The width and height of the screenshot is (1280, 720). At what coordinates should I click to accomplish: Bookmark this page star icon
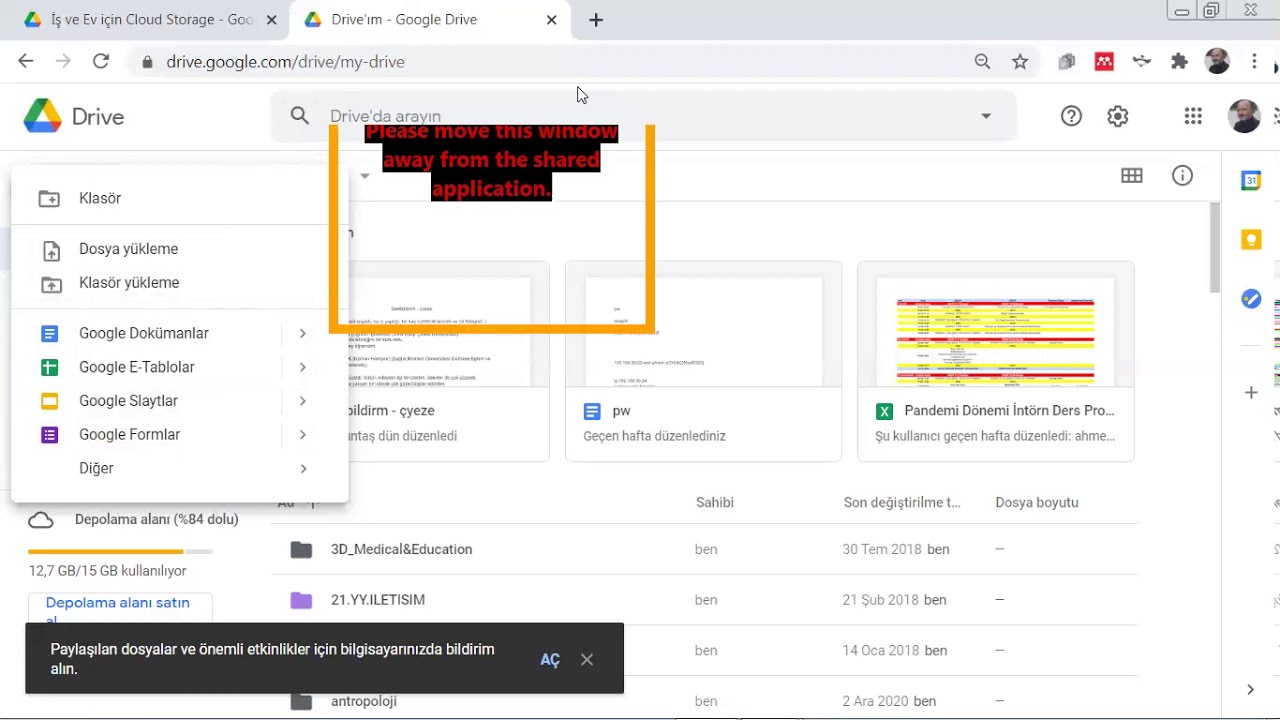tap(1020, 62)
